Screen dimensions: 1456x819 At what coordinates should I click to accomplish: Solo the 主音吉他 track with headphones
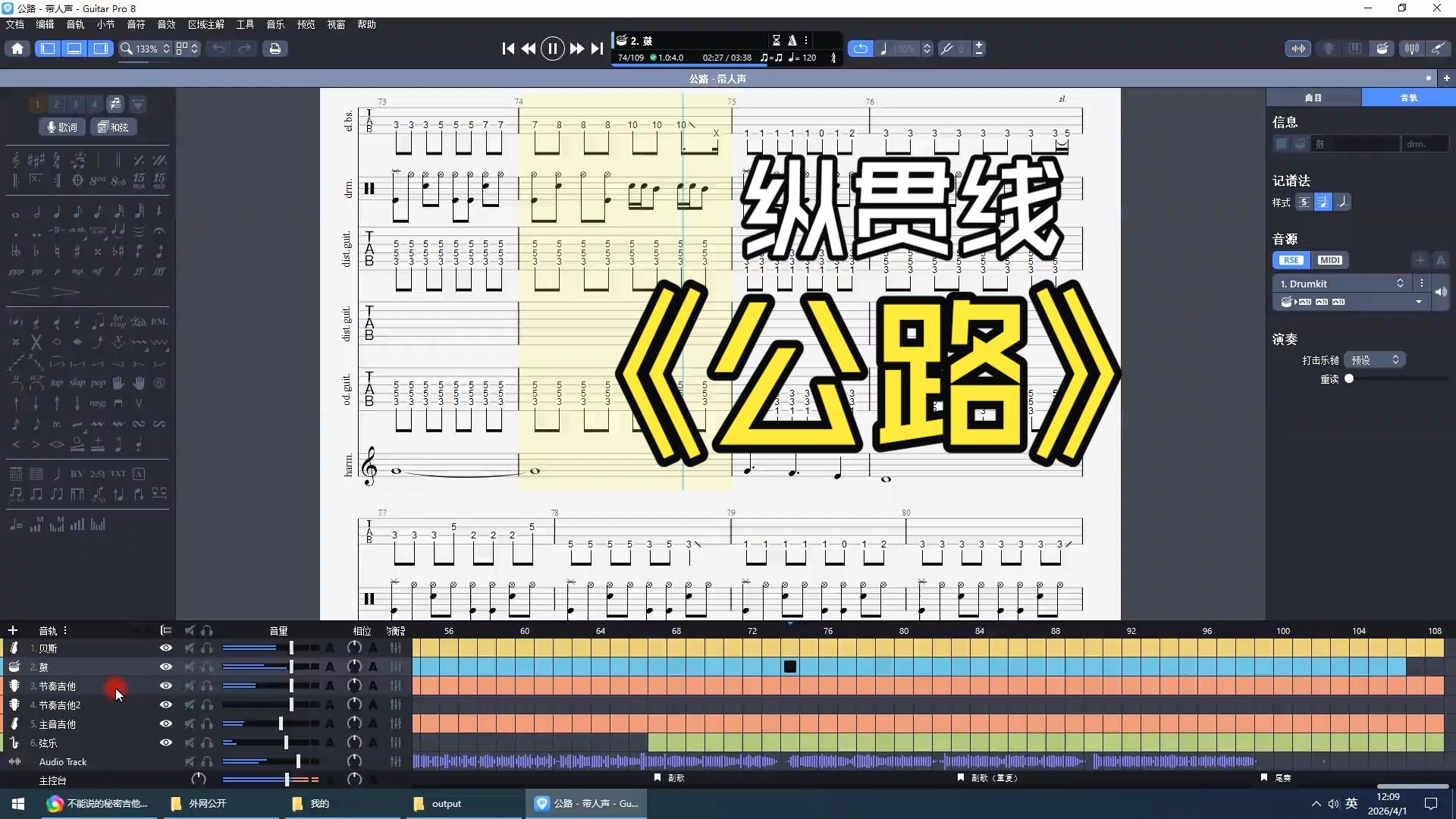click(x=207, y=724)
